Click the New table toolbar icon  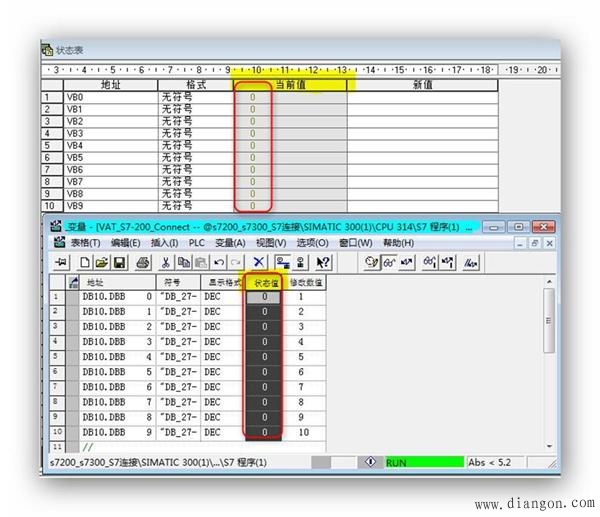point(85,262)
